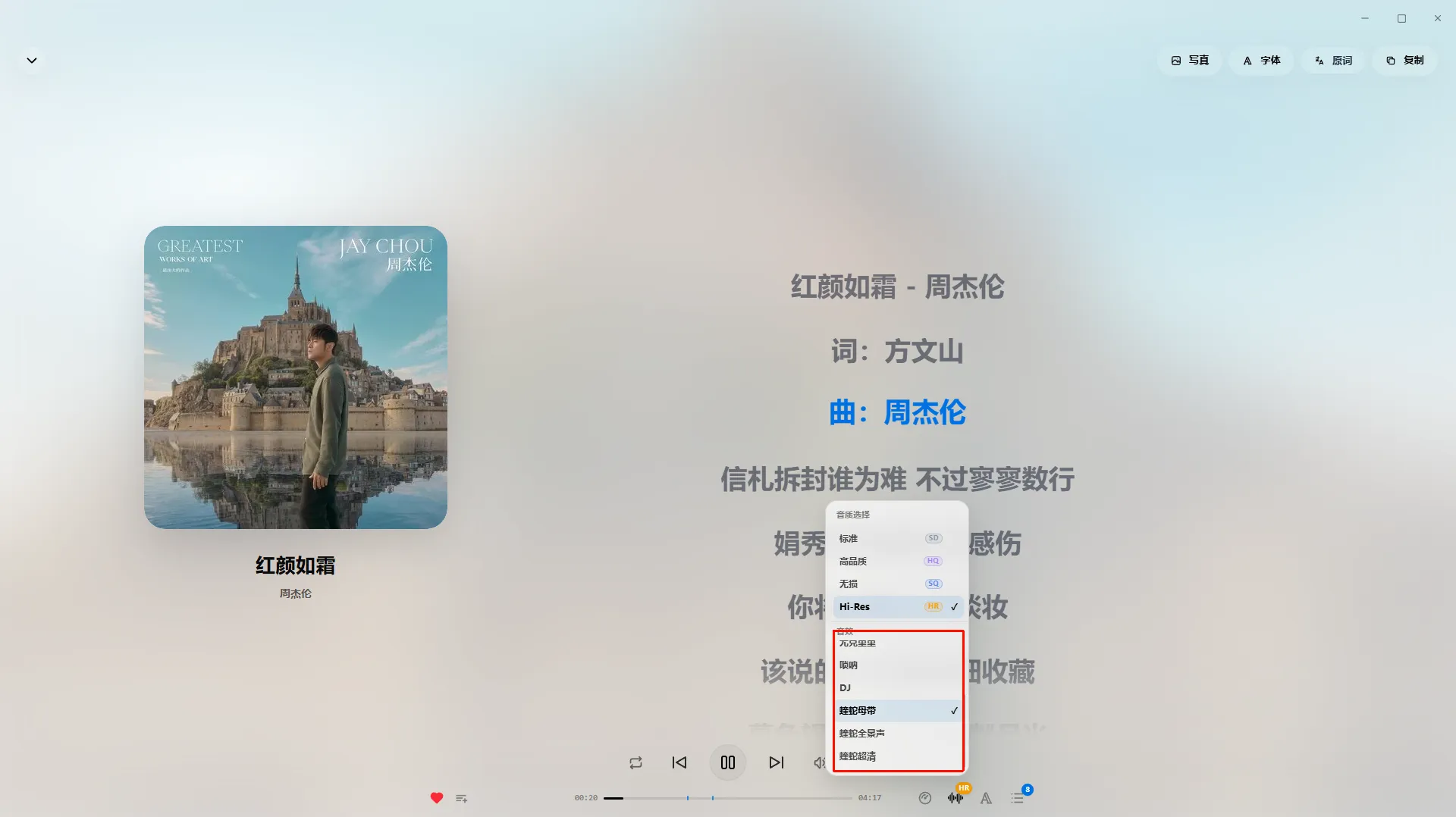This screenshot has height=817, width=1456.
Task: Apply the 唢呐 sound effect
Action: click(898, 665)
